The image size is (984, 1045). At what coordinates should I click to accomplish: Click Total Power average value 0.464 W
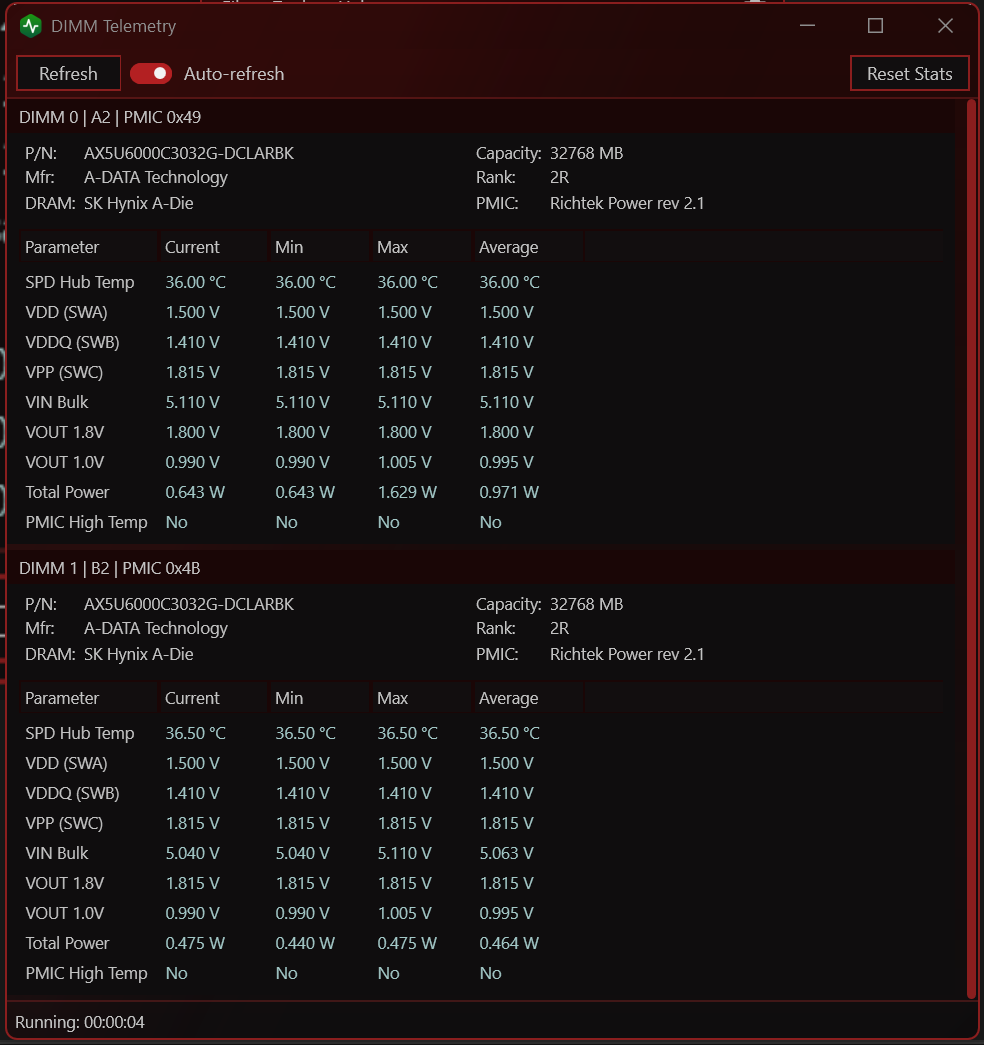coord(509,944)
